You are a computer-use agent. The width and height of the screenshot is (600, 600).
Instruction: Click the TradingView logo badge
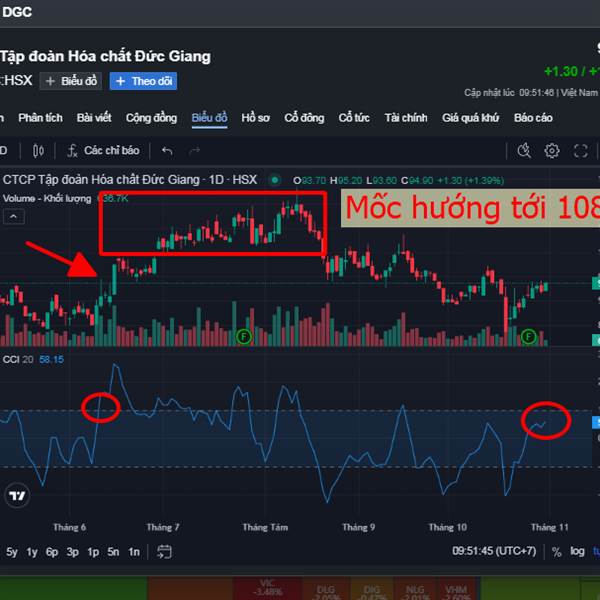click(17, 496)
